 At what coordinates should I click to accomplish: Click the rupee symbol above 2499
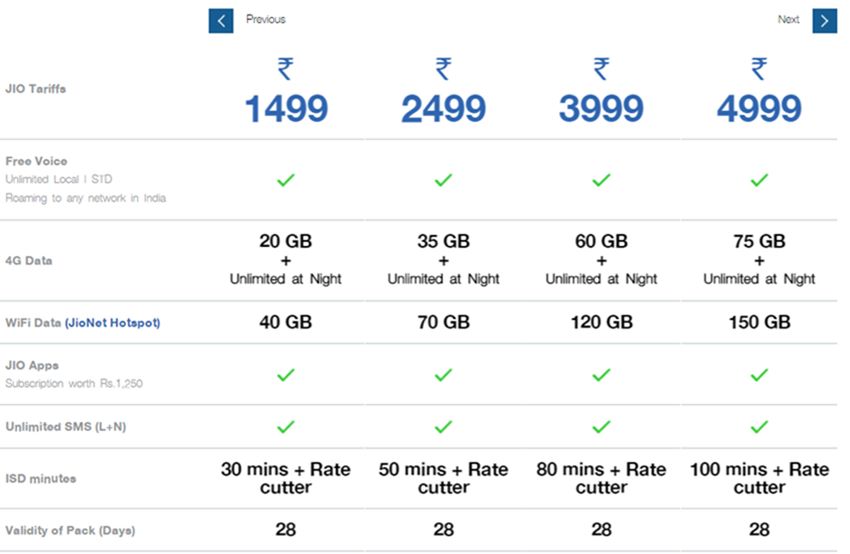click(443, 69)
